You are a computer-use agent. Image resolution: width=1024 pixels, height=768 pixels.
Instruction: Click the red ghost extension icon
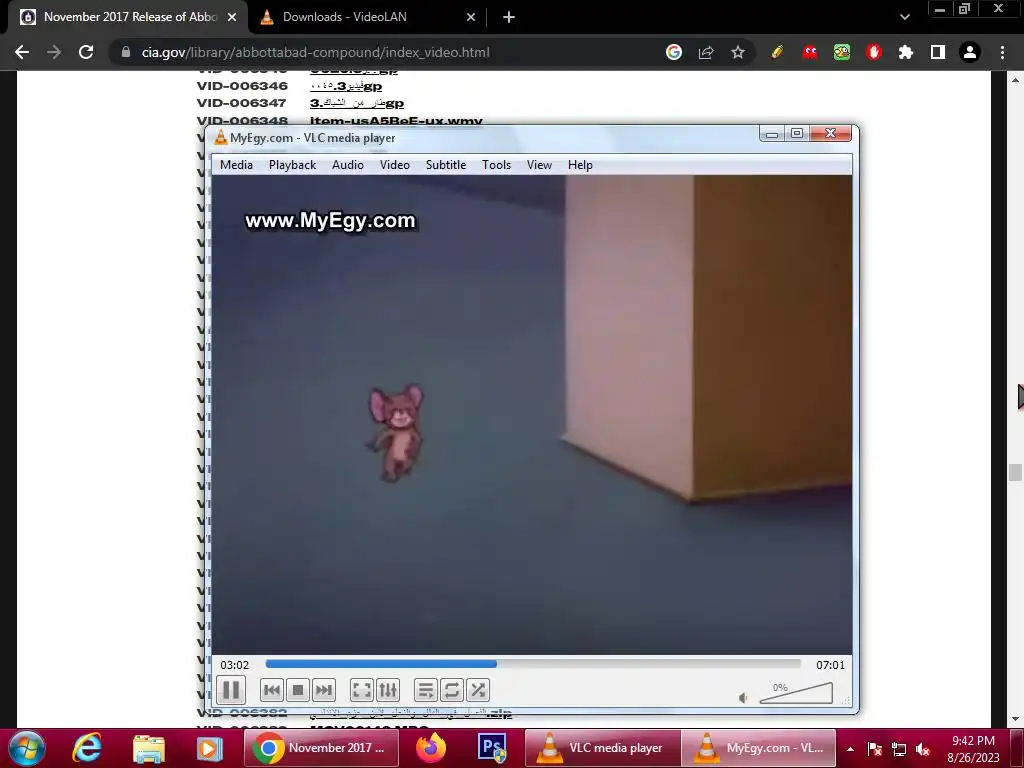pos(810,52)
